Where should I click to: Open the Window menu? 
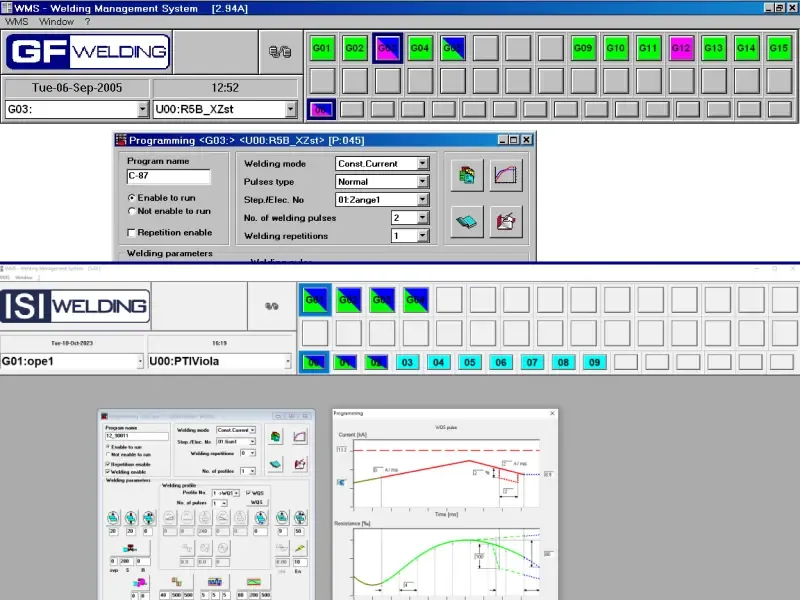56,21
